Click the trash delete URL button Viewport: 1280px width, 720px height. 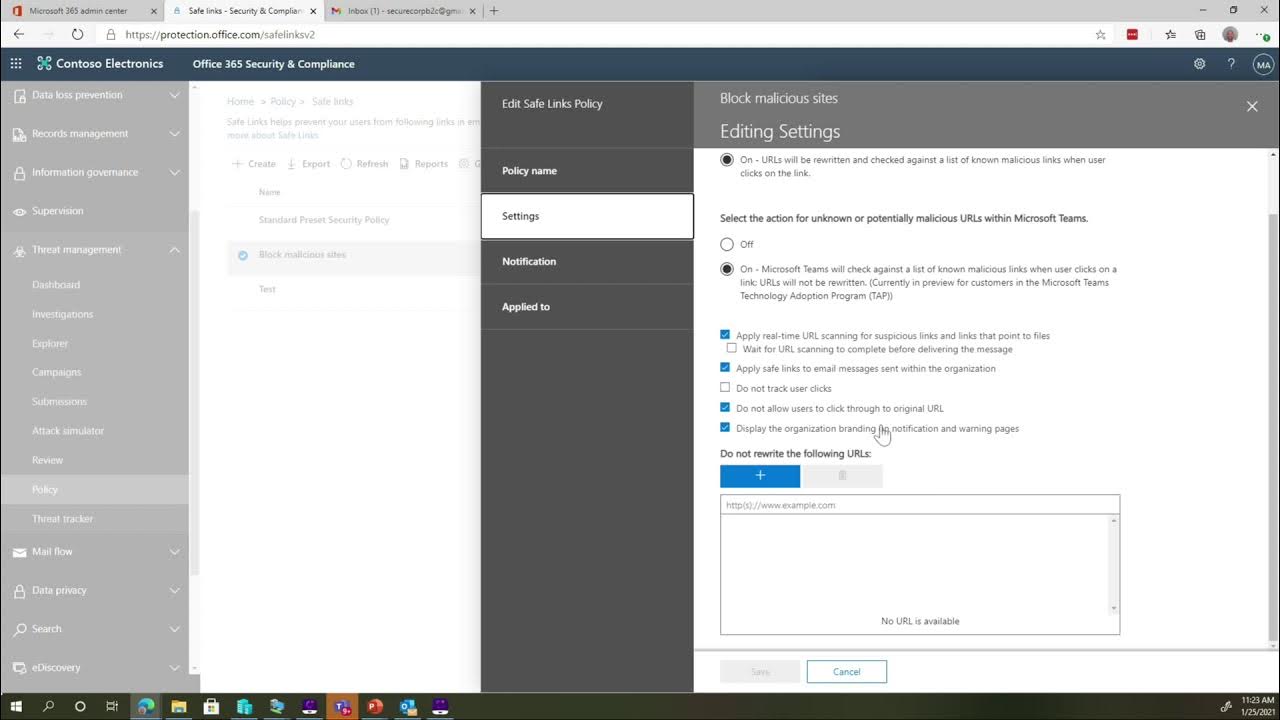(x=842, y=476)
